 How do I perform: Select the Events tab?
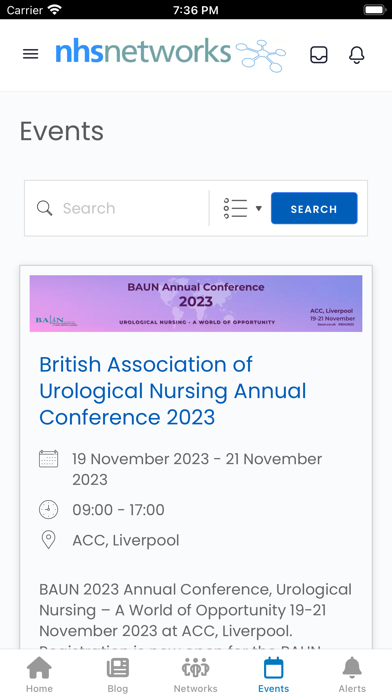(273, 674)
